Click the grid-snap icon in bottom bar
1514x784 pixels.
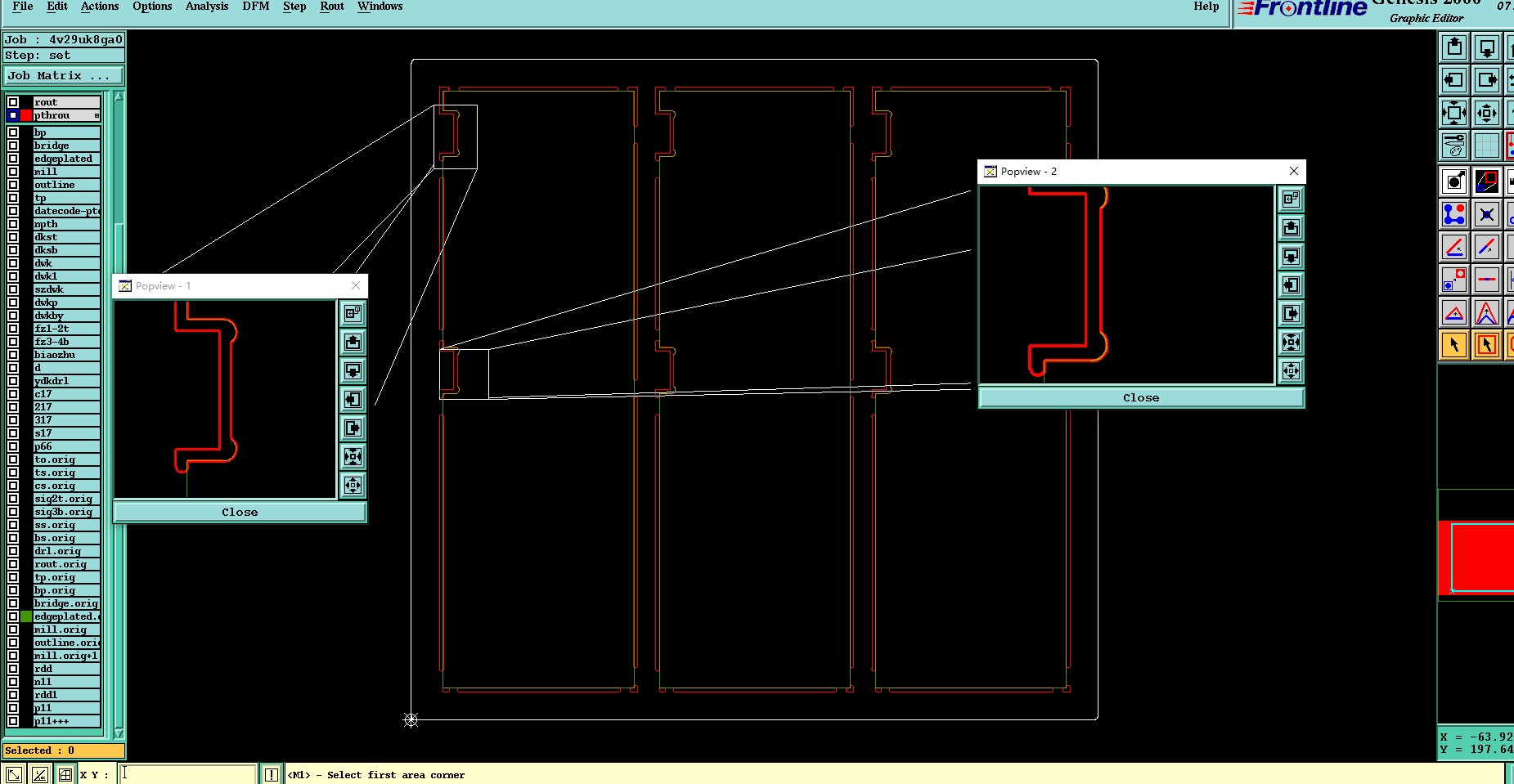click(x=65, y=774)
